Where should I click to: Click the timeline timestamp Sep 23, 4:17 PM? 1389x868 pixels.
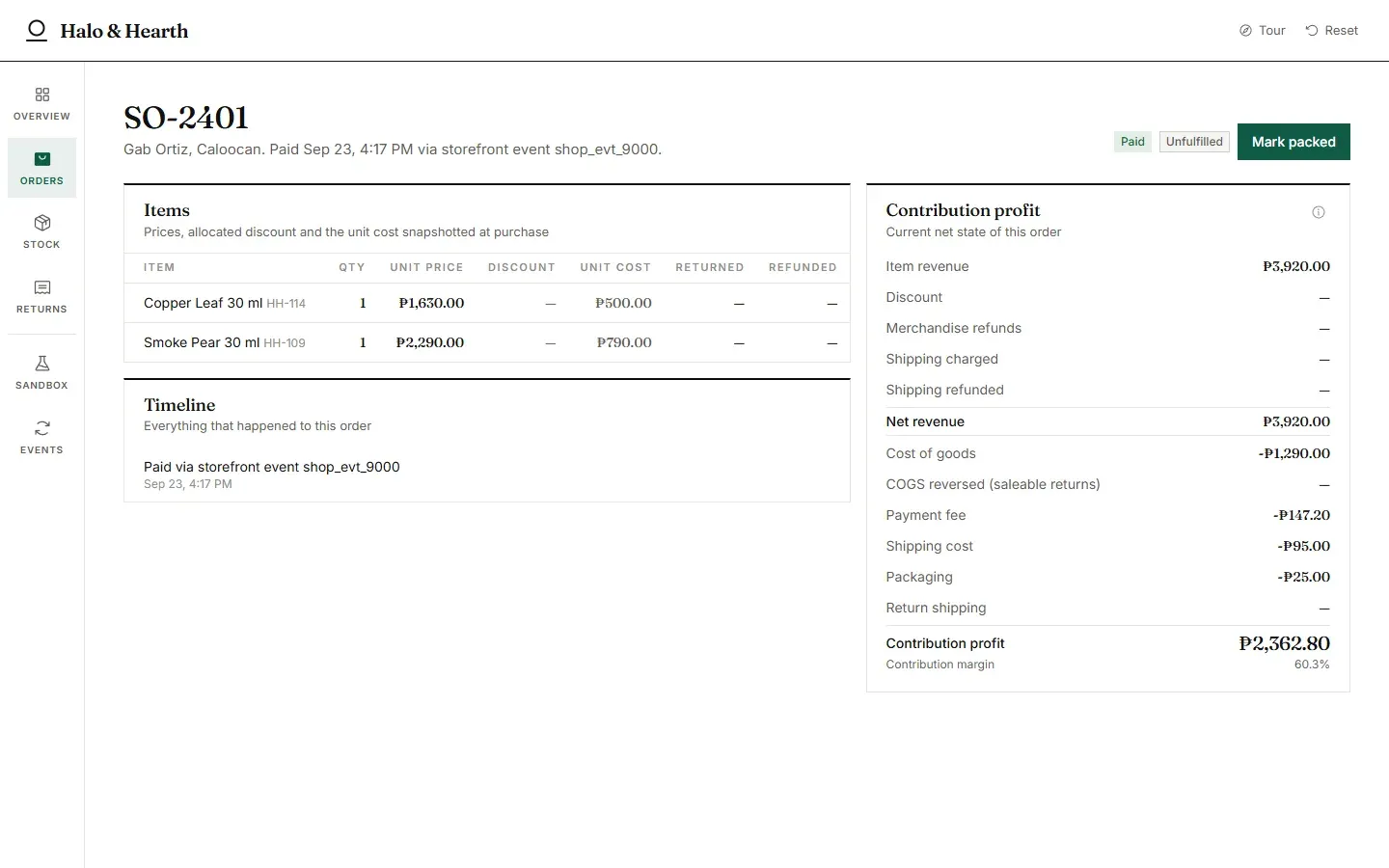188,484
